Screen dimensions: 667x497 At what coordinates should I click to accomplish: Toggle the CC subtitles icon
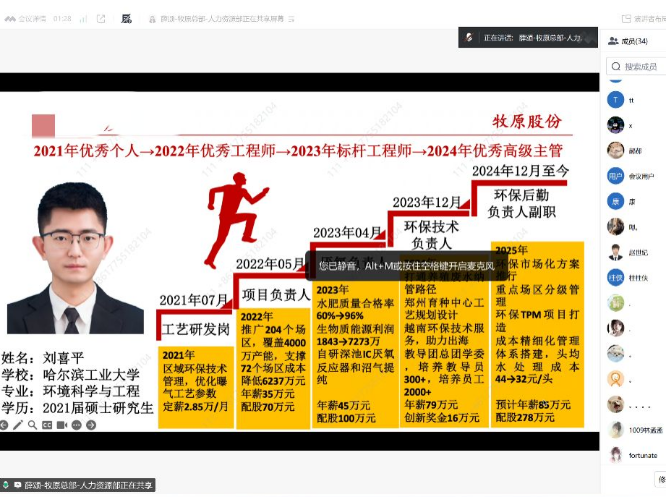[47, 425]
